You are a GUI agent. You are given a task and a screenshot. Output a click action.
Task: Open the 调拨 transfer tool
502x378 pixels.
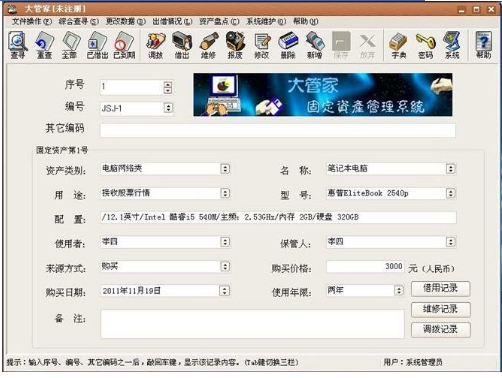point(156,45)
